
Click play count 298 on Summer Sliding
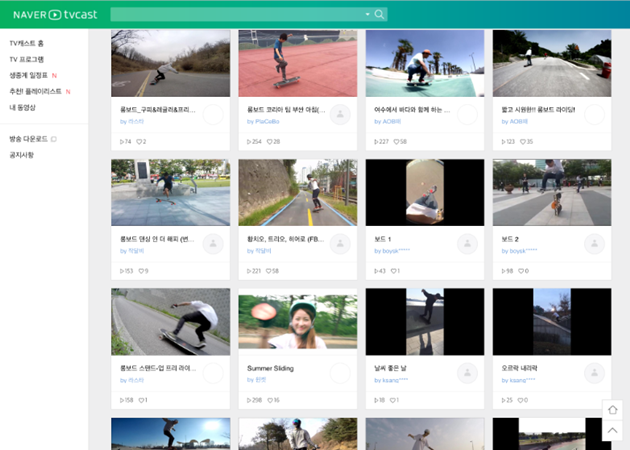click(x=254, y=400)
